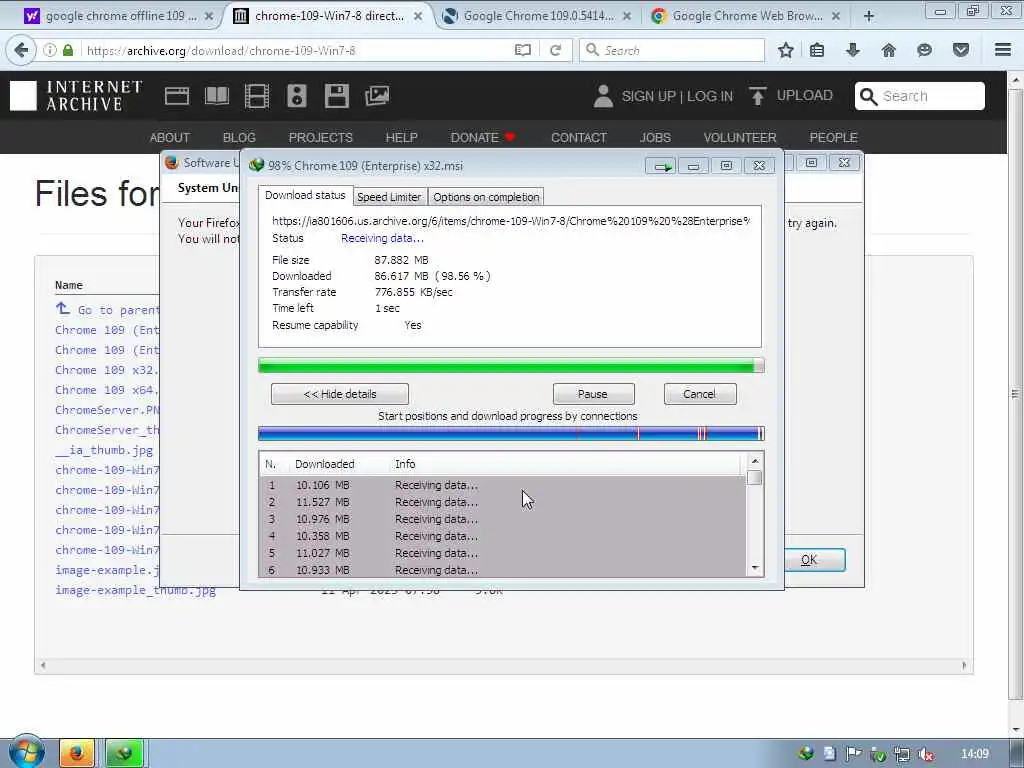
Task: Open Archive video film icon
Action: coord(257,96)
